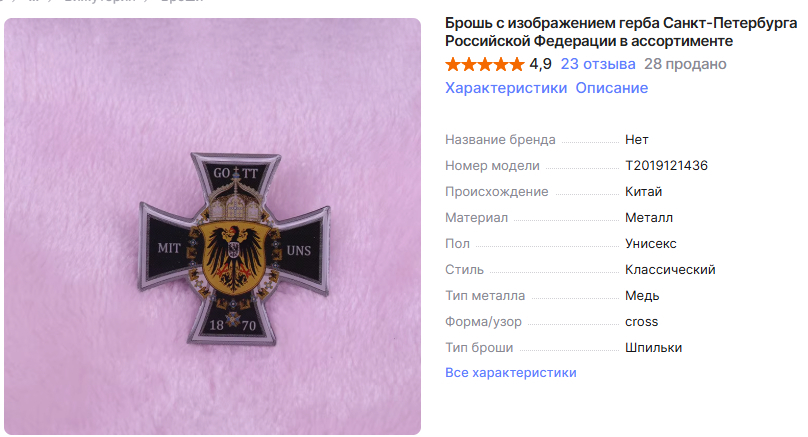Image resolution: width=808 pixels, height=437 pixels.
Task: Click the Металл material value
Action: [x=649, y=218]
